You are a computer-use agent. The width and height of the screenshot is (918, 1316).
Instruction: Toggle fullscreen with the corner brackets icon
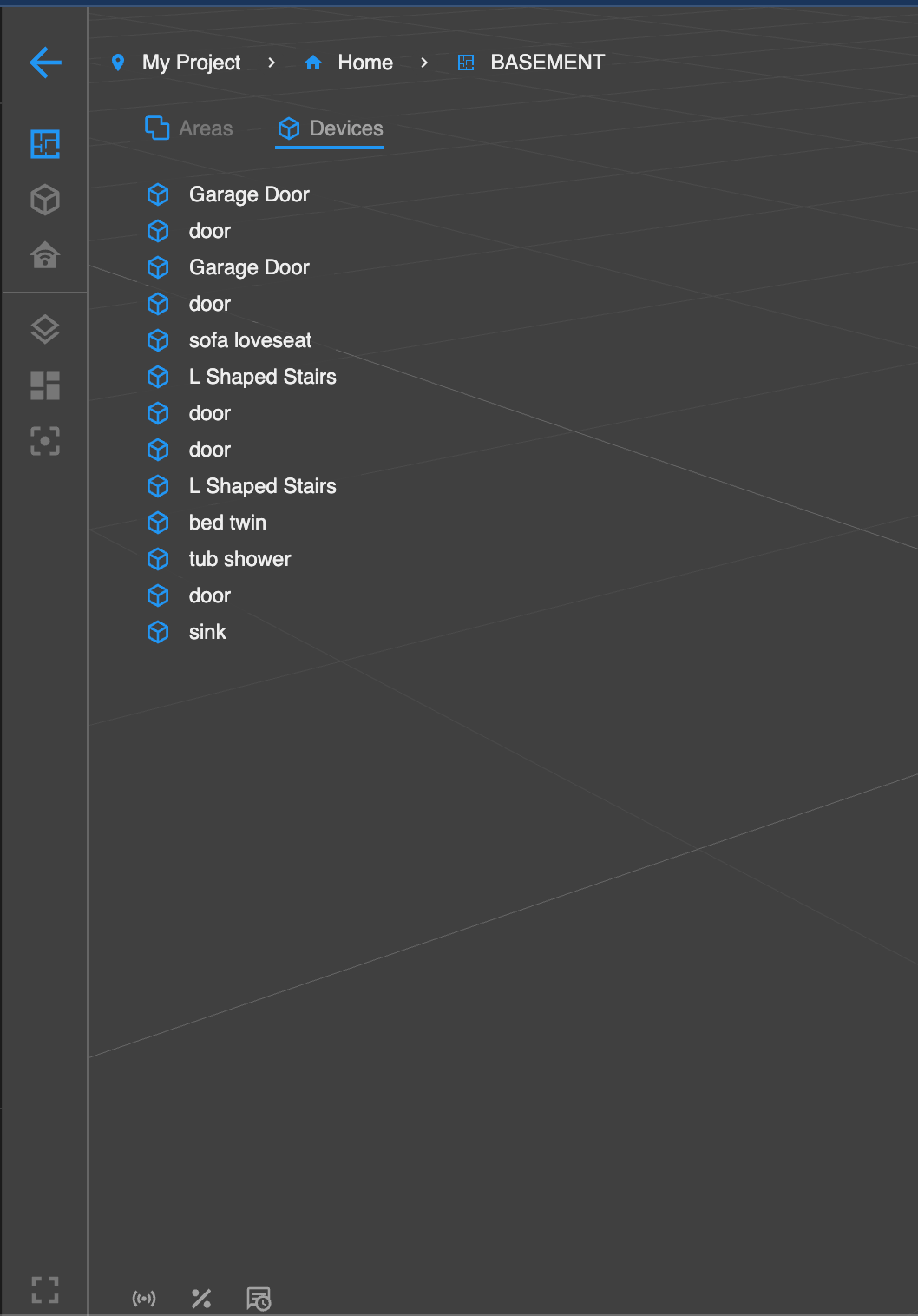point(45,1289)
